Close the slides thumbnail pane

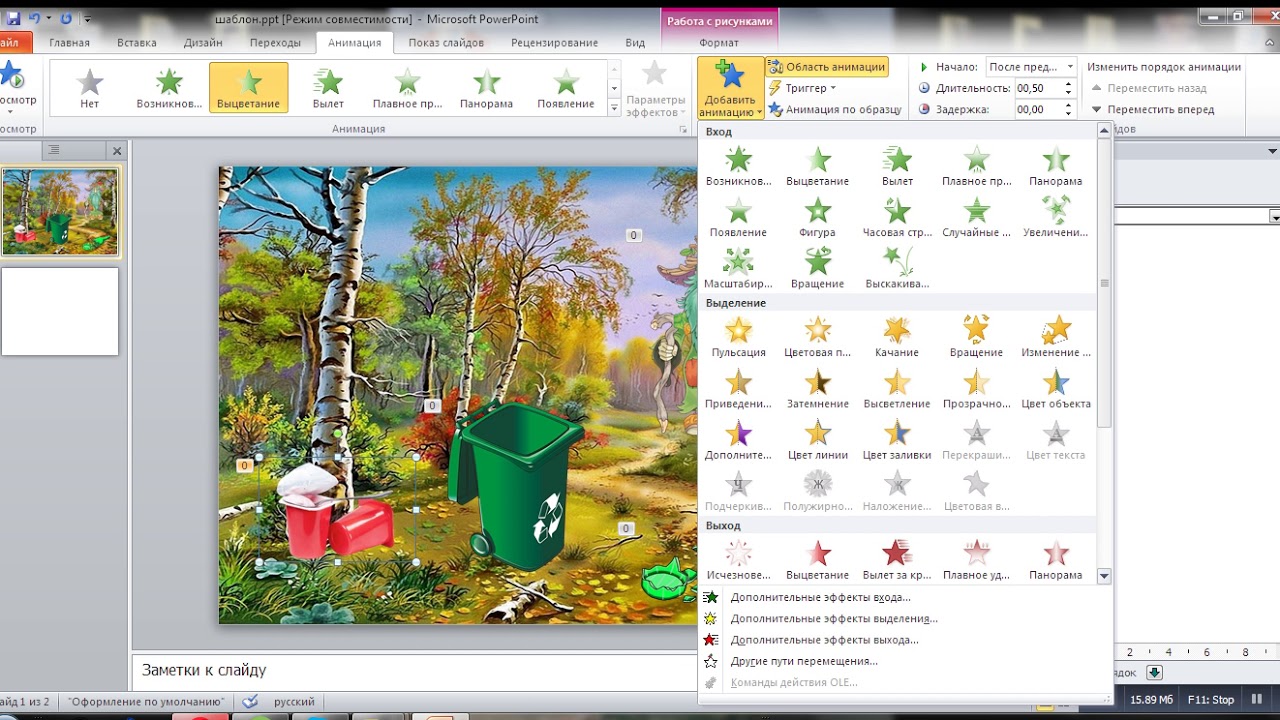pos(117,151)
